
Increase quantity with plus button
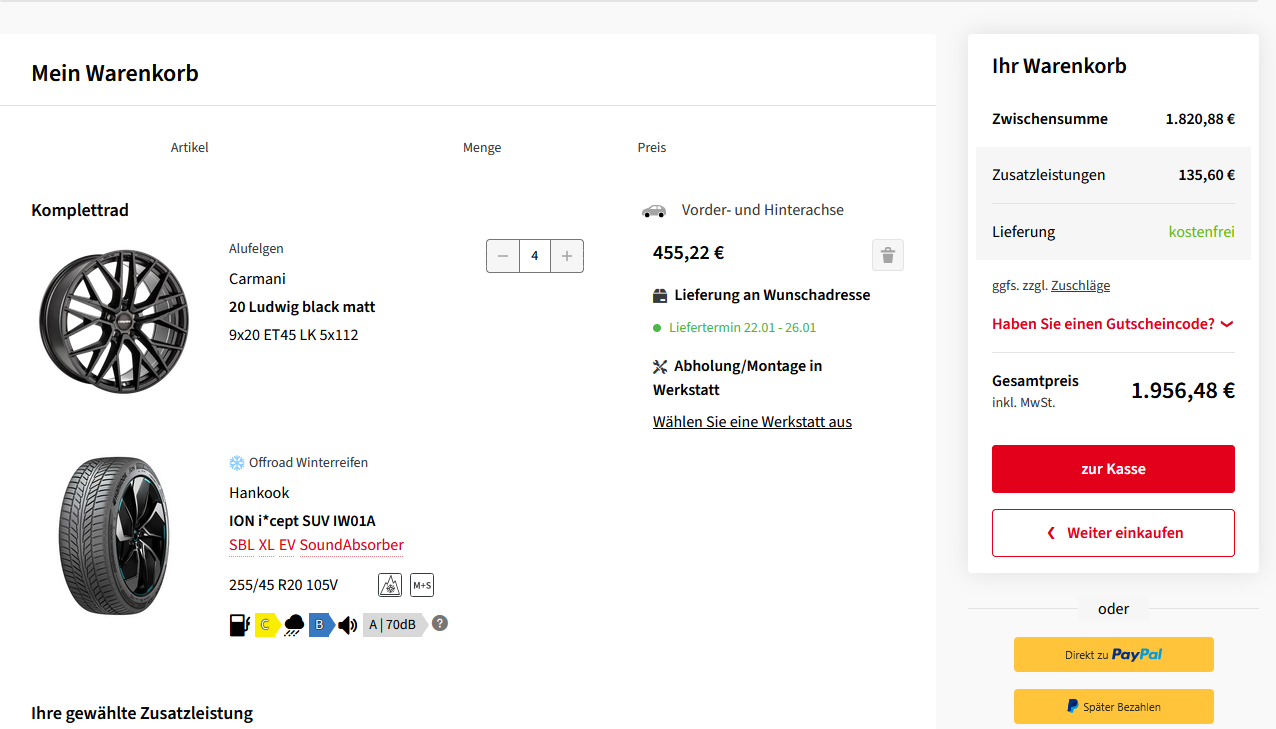click(x=567, y=256)
